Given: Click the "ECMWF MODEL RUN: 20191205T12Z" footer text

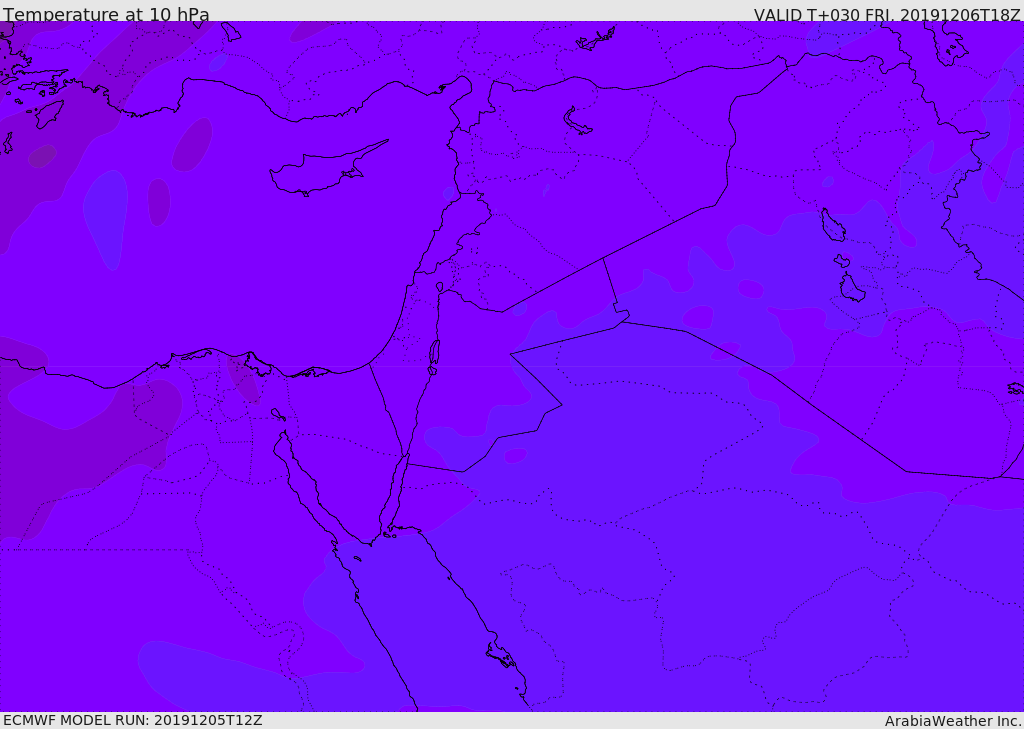Looking at the screenshot, I should click(x=133, y=721).
